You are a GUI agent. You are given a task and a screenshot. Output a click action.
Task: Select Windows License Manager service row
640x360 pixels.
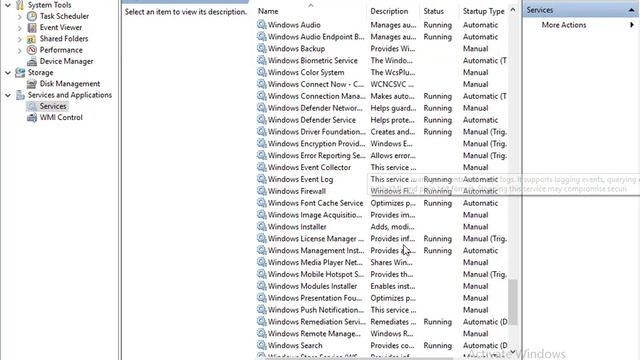pos(382,238)
